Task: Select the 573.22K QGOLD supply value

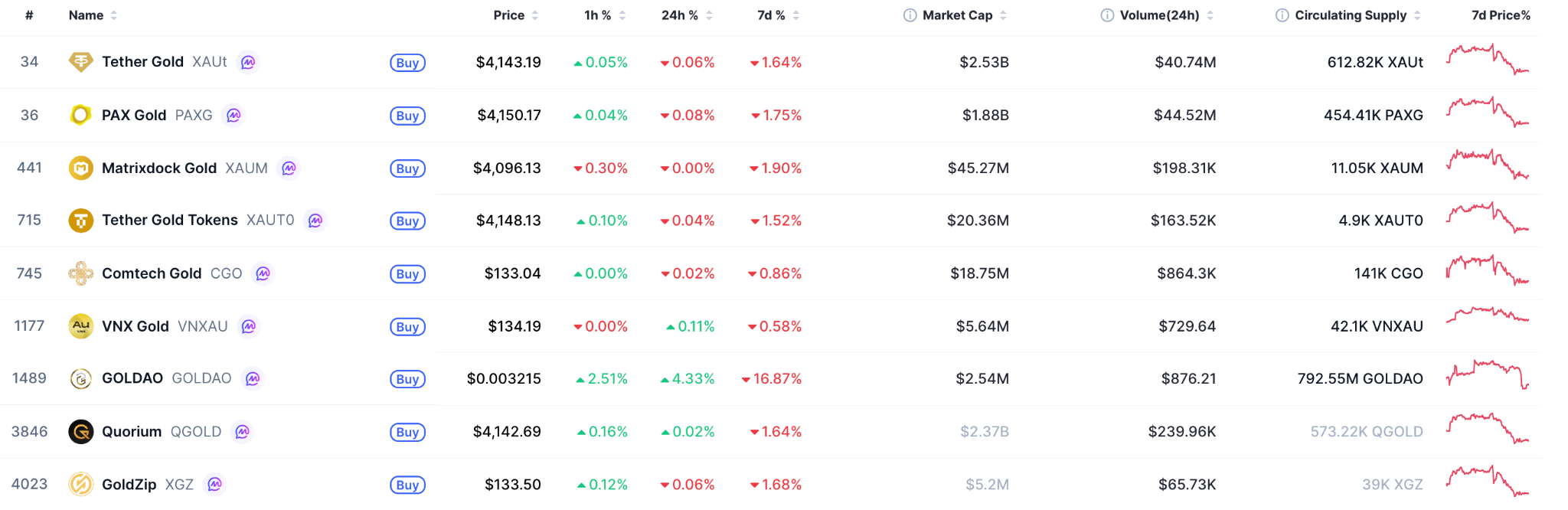Action: click(1367, 432)
